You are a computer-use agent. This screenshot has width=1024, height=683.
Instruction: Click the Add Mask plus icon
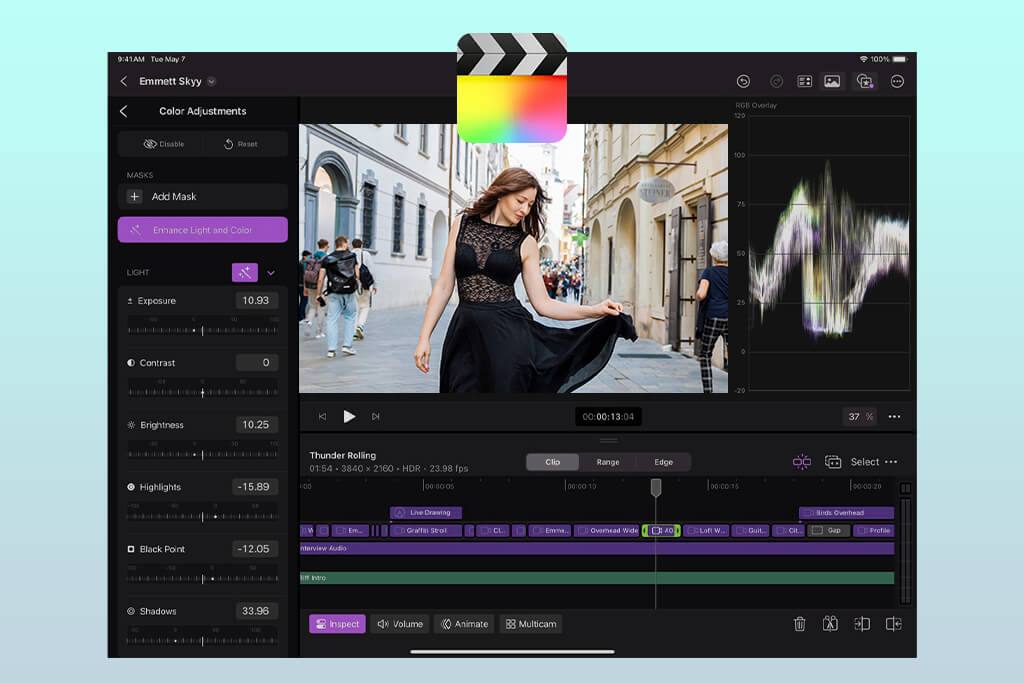point(135,197)
